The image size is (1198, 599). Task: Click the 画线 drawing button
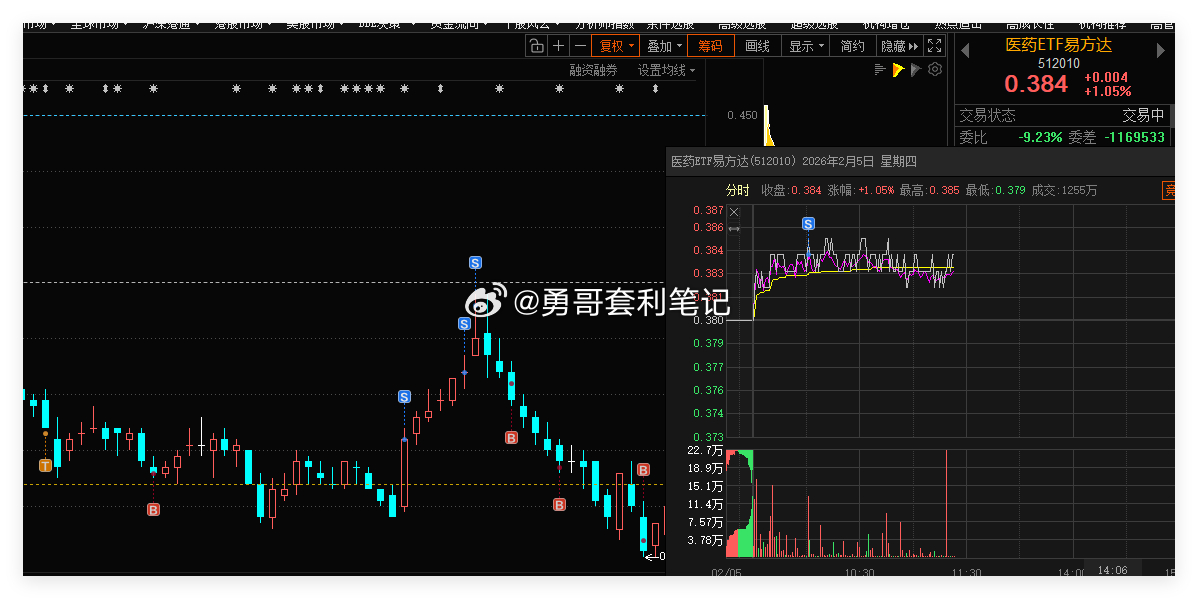758,45
